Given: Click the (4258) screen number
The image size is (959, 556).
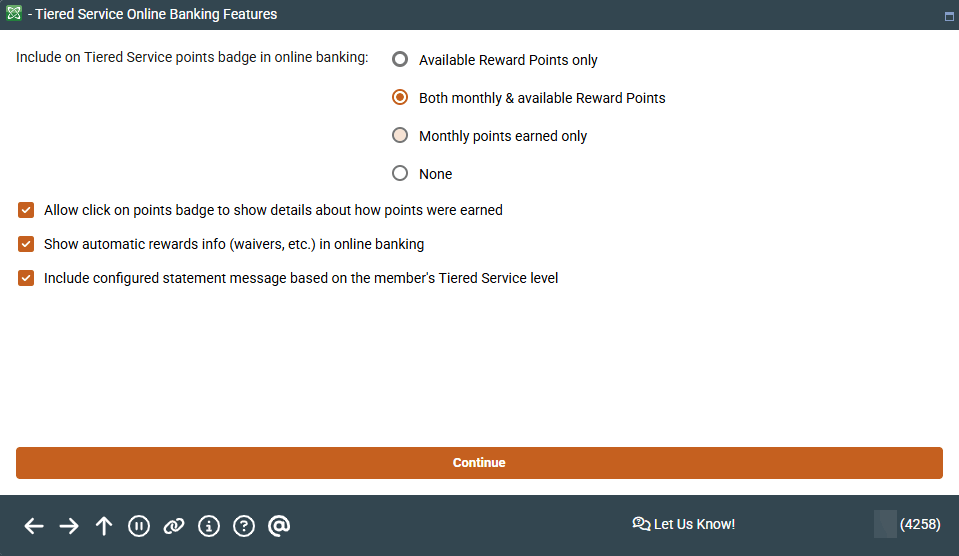Looking at the screenshot, I should (x=920, y=524).
